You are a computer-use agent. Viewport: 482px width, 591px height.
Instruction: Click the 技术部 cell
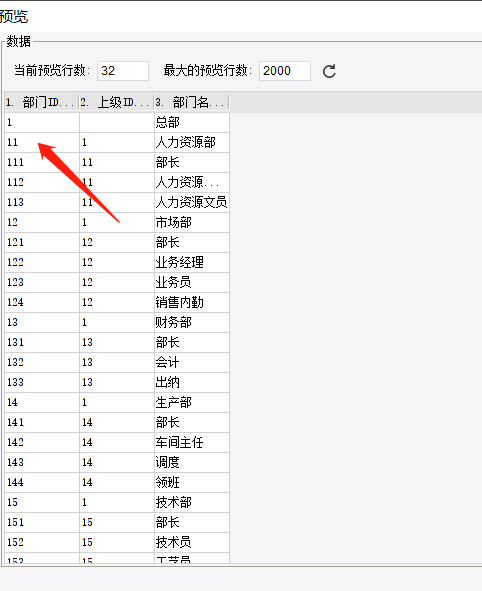click(192, 502)
